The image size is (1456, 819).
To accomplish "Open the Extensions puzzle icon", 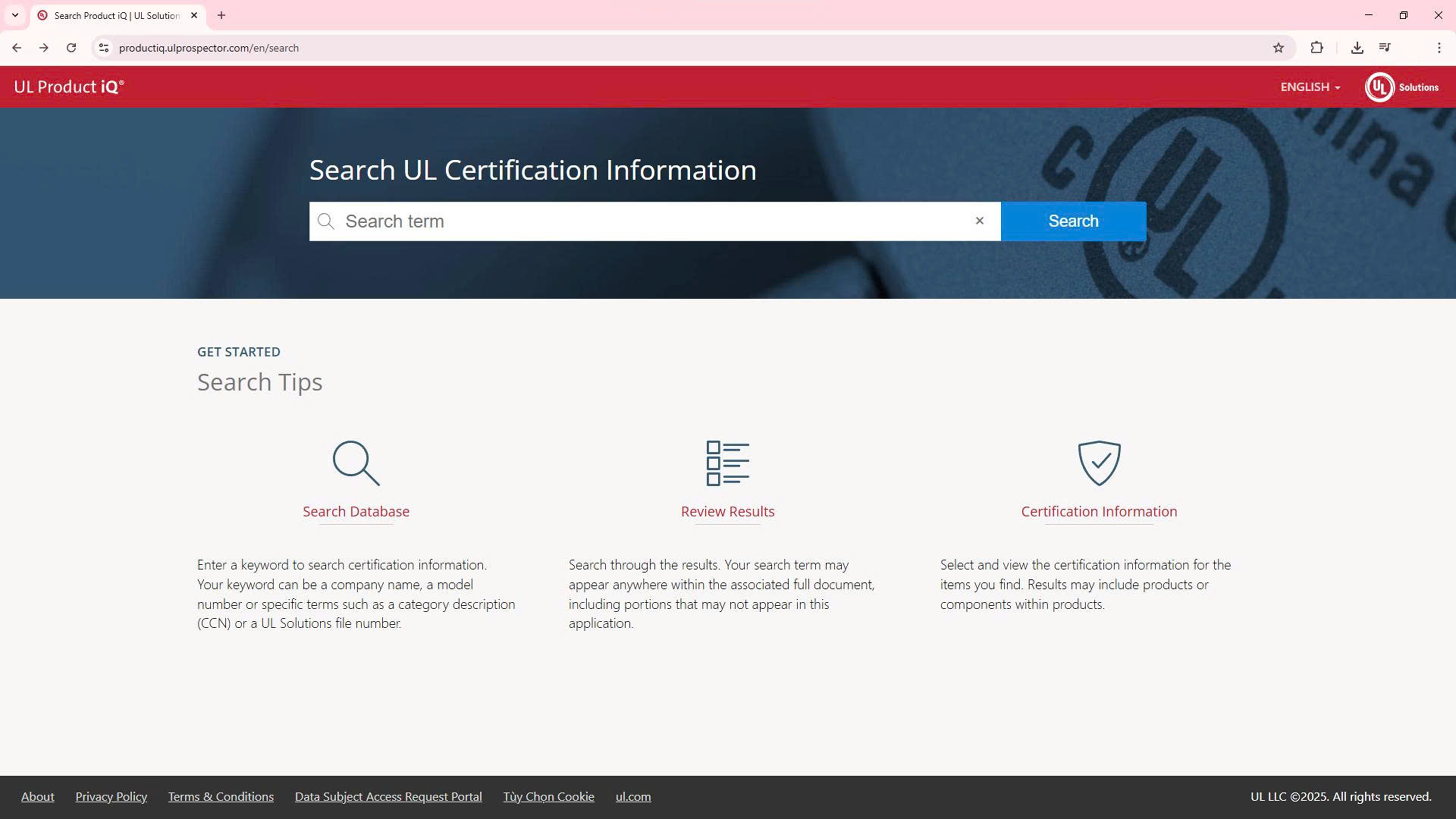I will tap(1317, 48).
